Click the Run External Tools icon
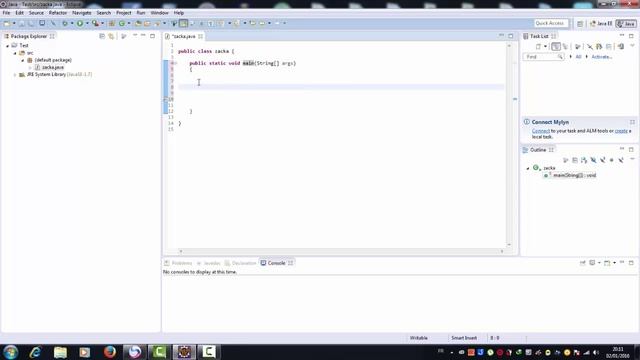 (95, 24)
